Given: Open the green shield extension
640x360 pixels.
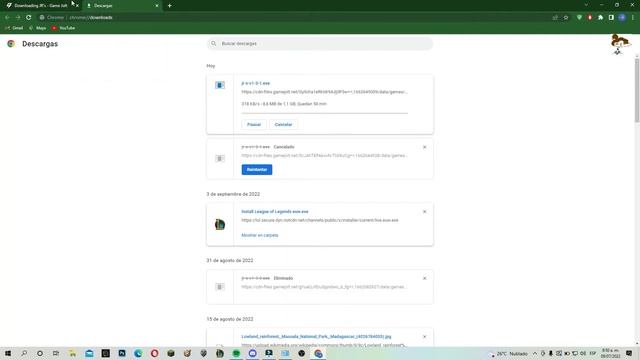Looking at the screenshot, I should [579, 18].
